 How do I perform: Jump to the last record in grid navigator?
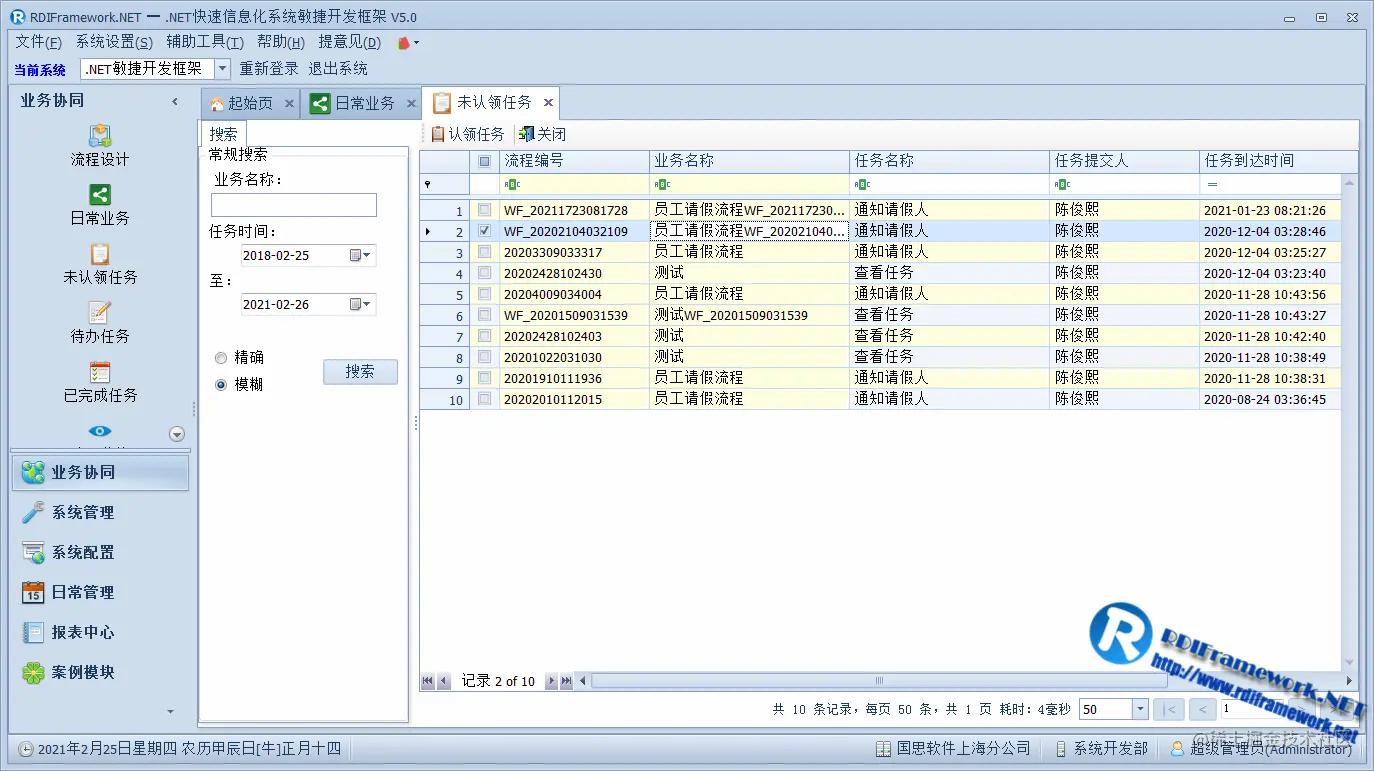tap(566, 681)
